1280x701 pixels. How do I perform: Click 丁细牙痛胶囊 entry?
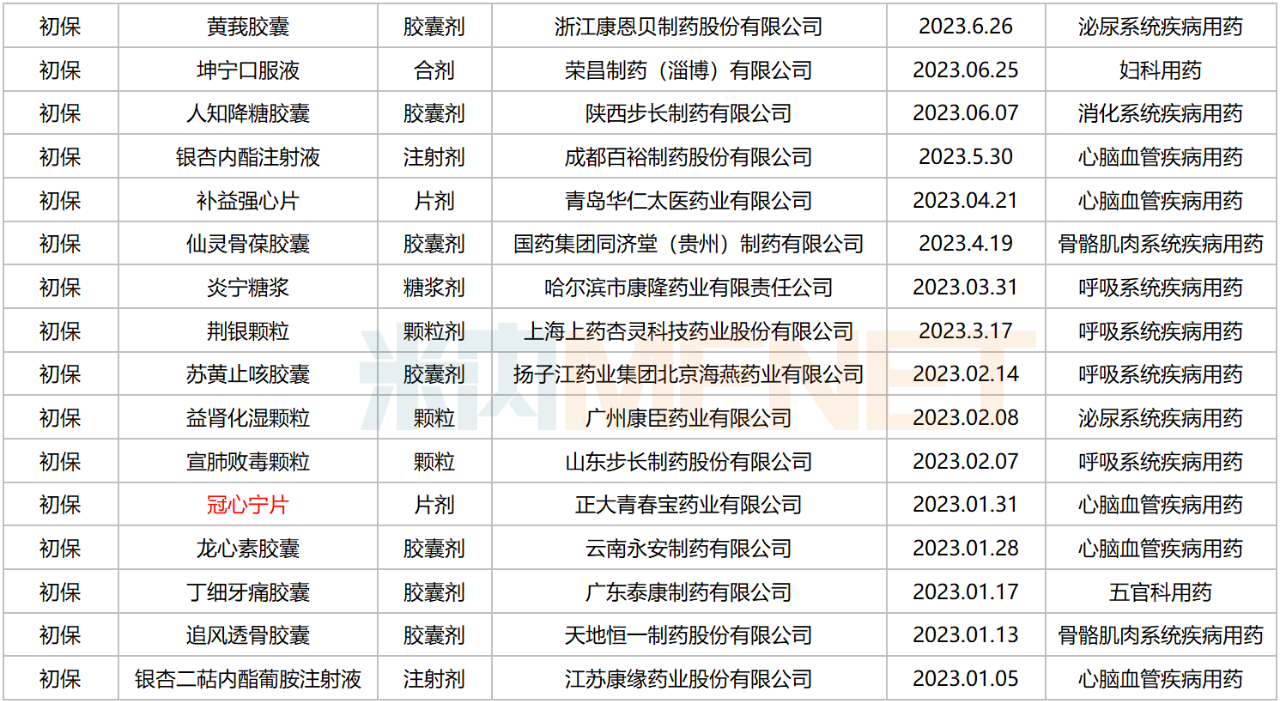click(x=248, y=592)
